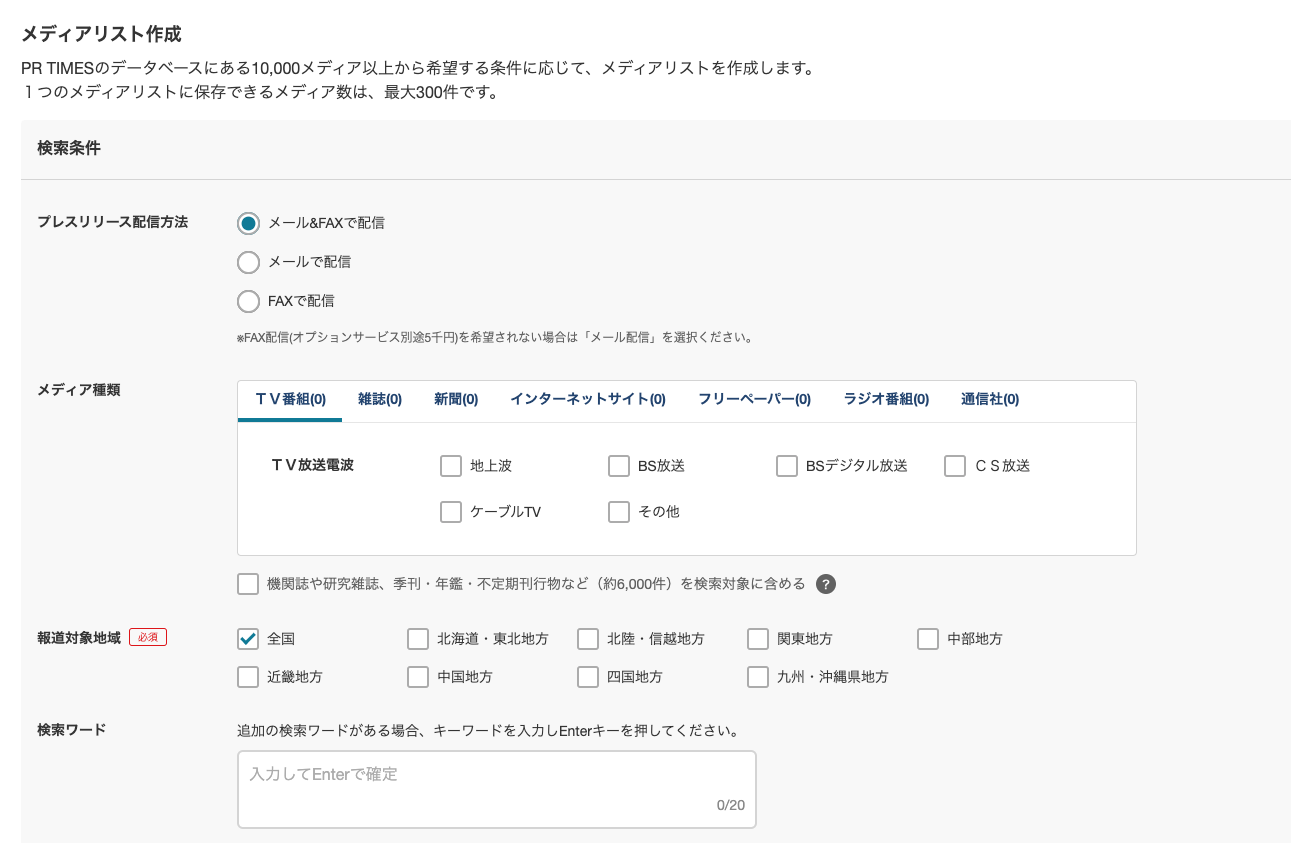This screenshot has height=843, width=1291.
Task: Click the FAX配信 option fee note
Action: click(495, 338)
